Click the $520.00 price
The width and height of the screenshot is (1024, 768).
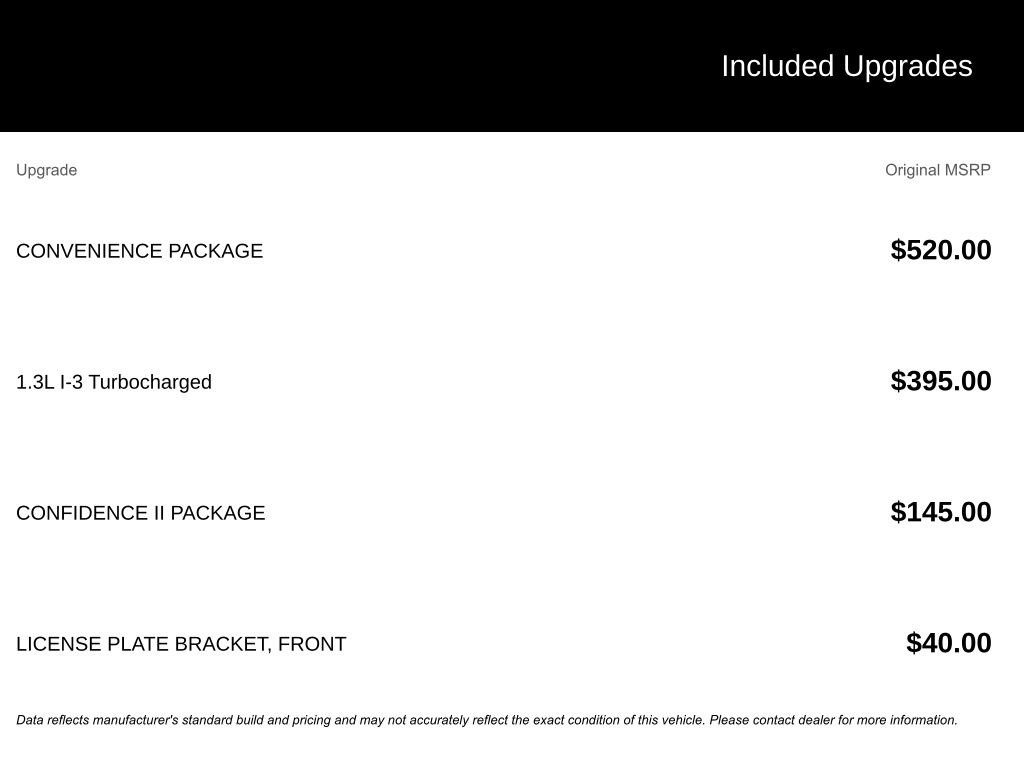pyautogui.click(x=940, y=250)
